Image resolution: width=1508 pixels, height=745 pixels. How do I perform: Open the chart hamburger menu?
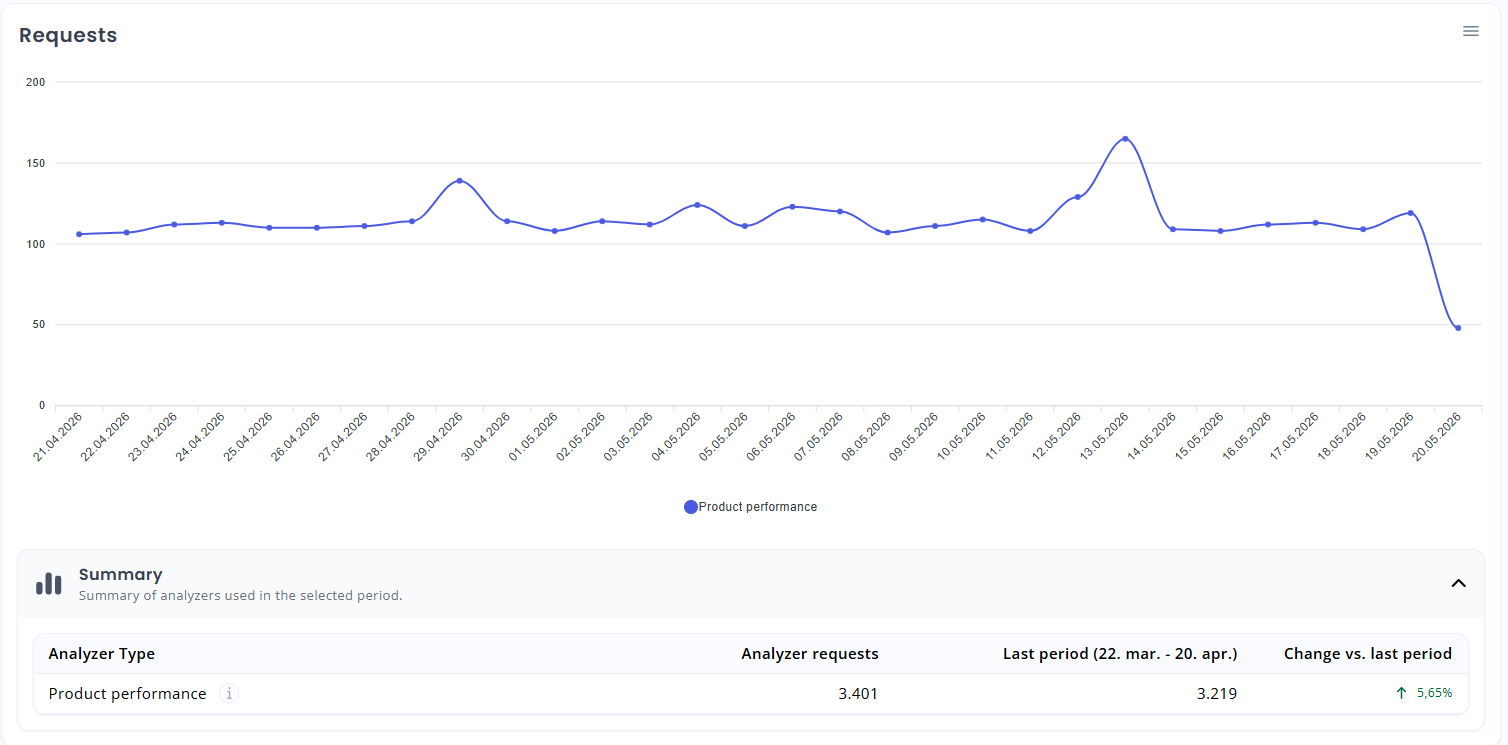[x=1470, y=31]
